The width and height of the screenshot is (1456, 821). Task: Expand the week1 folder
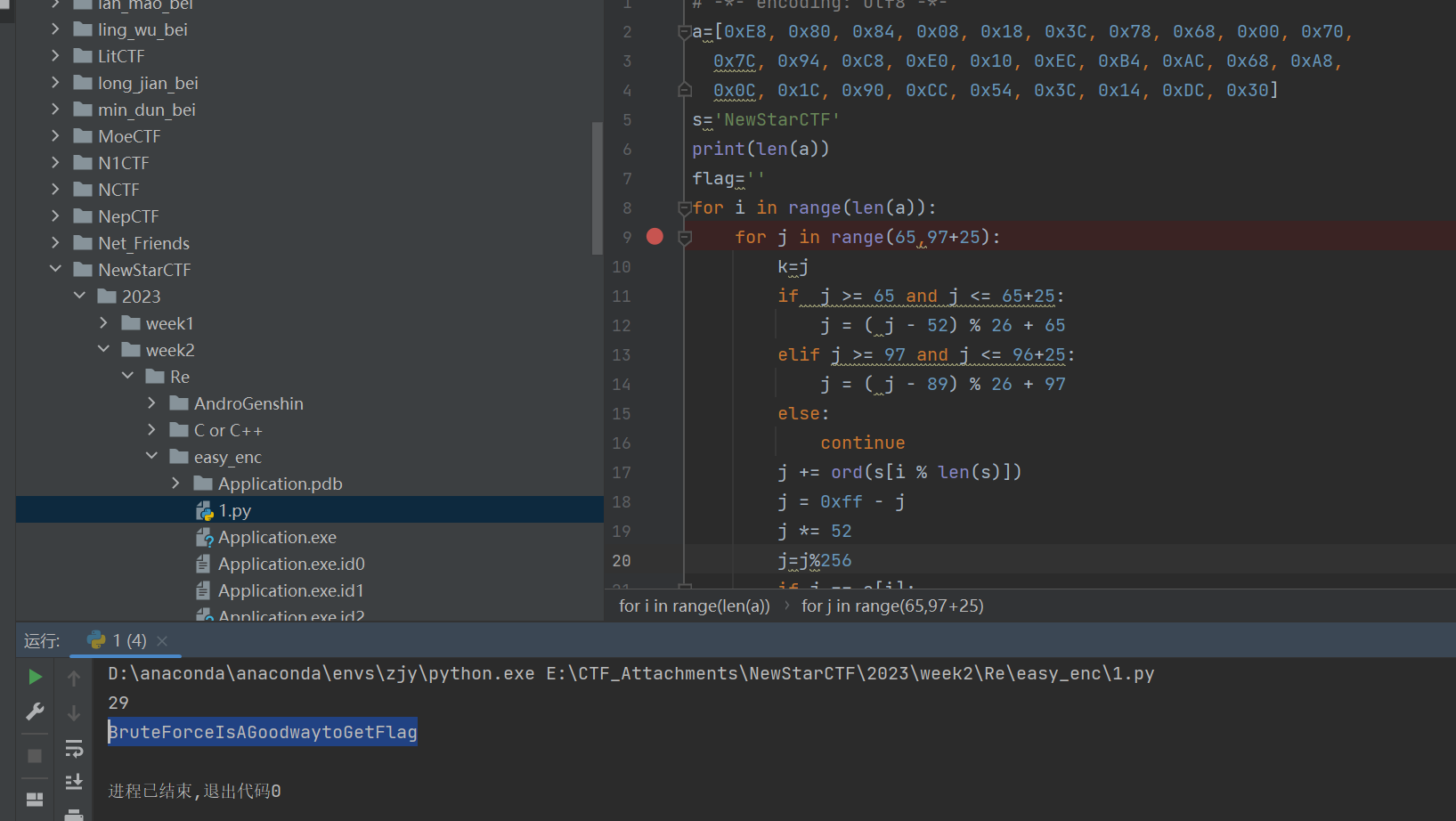click(x=103, y=323)
